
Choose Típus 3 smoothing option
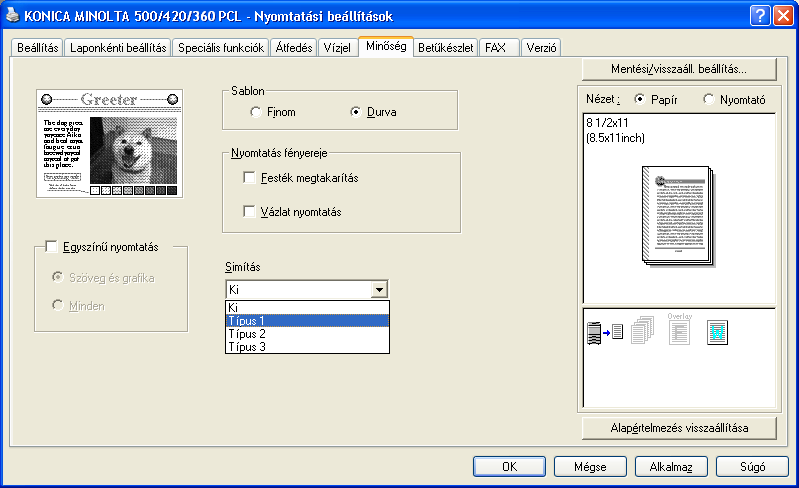coord(307,346)
